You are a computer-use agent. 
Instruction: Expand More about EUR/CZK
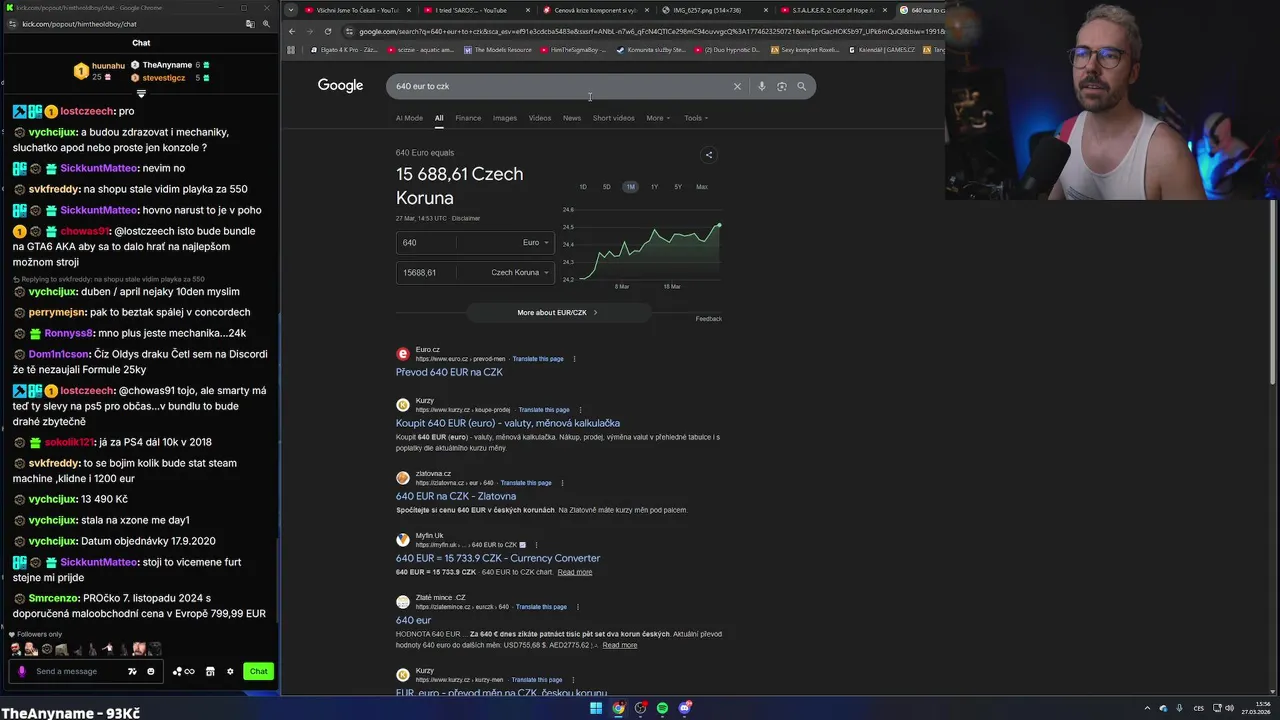tap(557, 313)
